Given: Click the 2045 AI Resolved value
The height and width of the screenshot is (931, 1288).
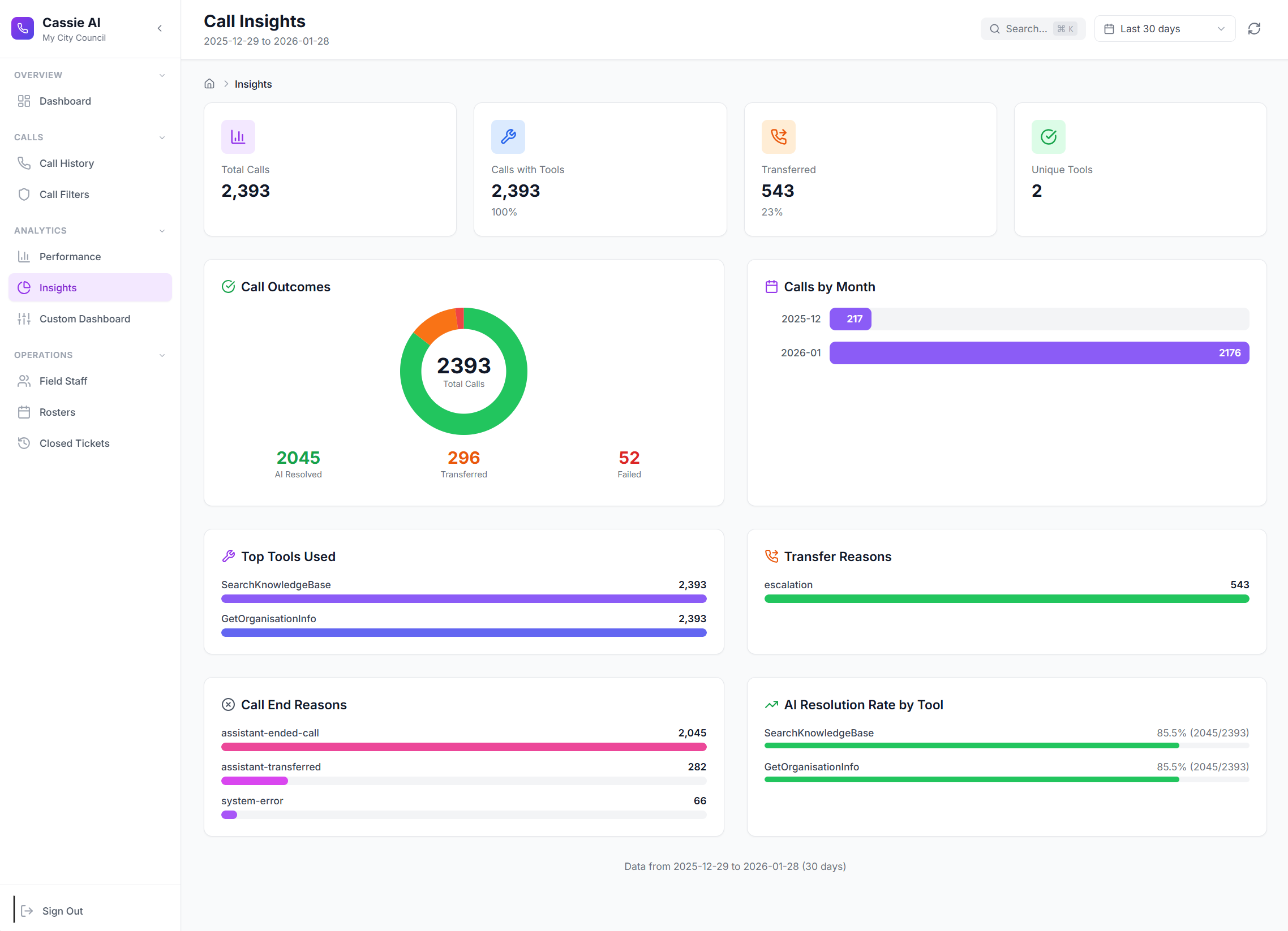Looking at the screenshot, I should tap(298, 458).
